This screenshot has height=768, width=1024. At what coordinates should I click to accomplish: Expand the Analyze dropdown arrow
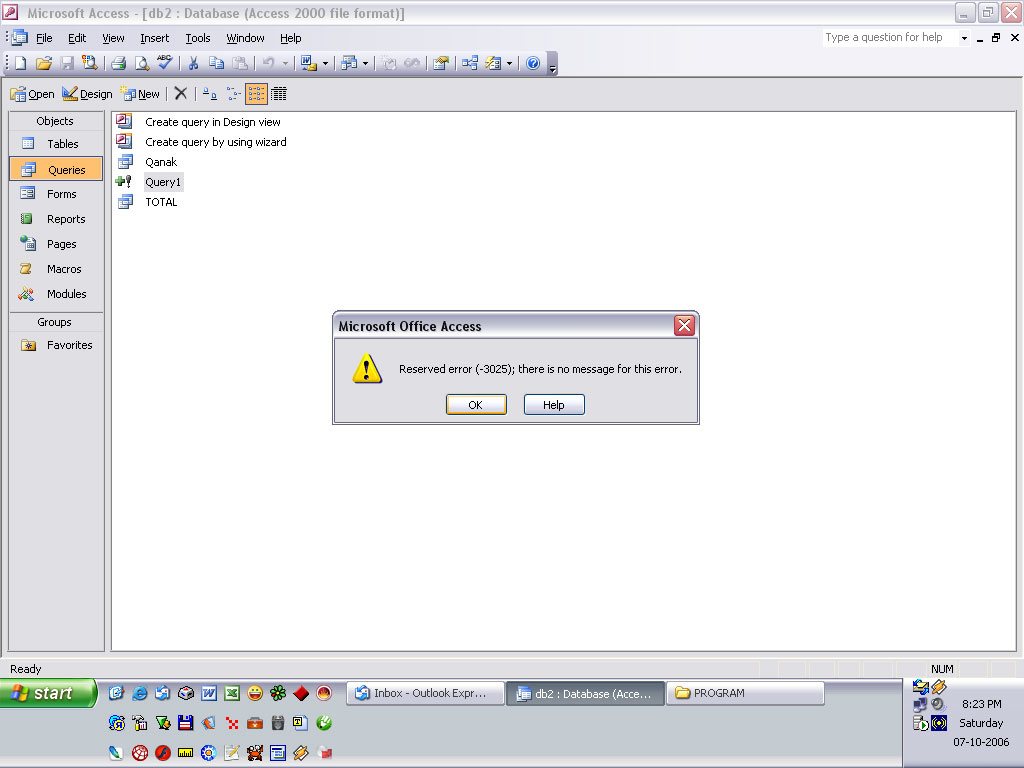click(365, 63)
